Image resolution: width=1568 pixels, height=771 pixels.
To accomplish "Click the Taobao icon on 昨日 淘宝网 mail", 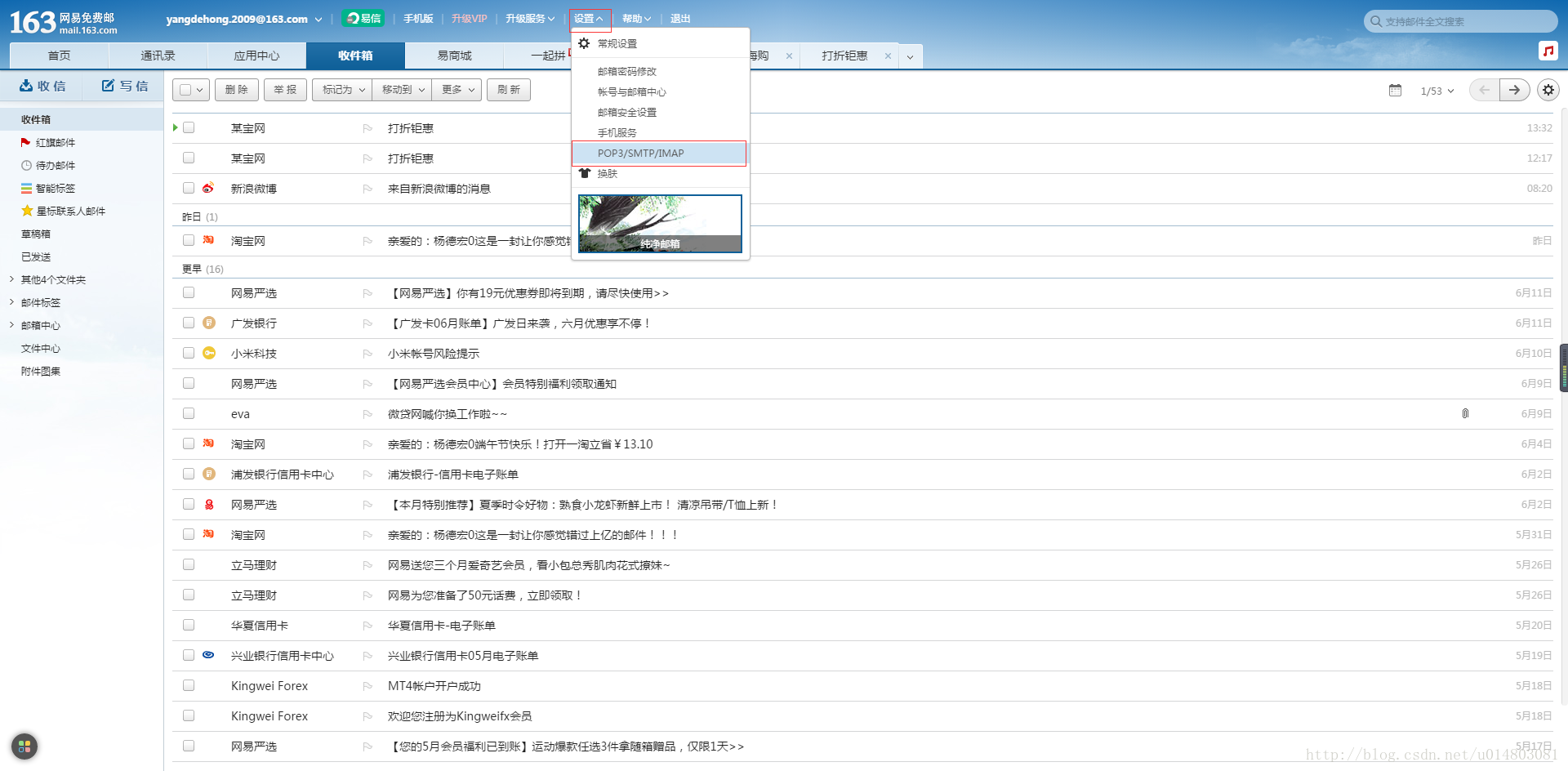I will (208, 240).
